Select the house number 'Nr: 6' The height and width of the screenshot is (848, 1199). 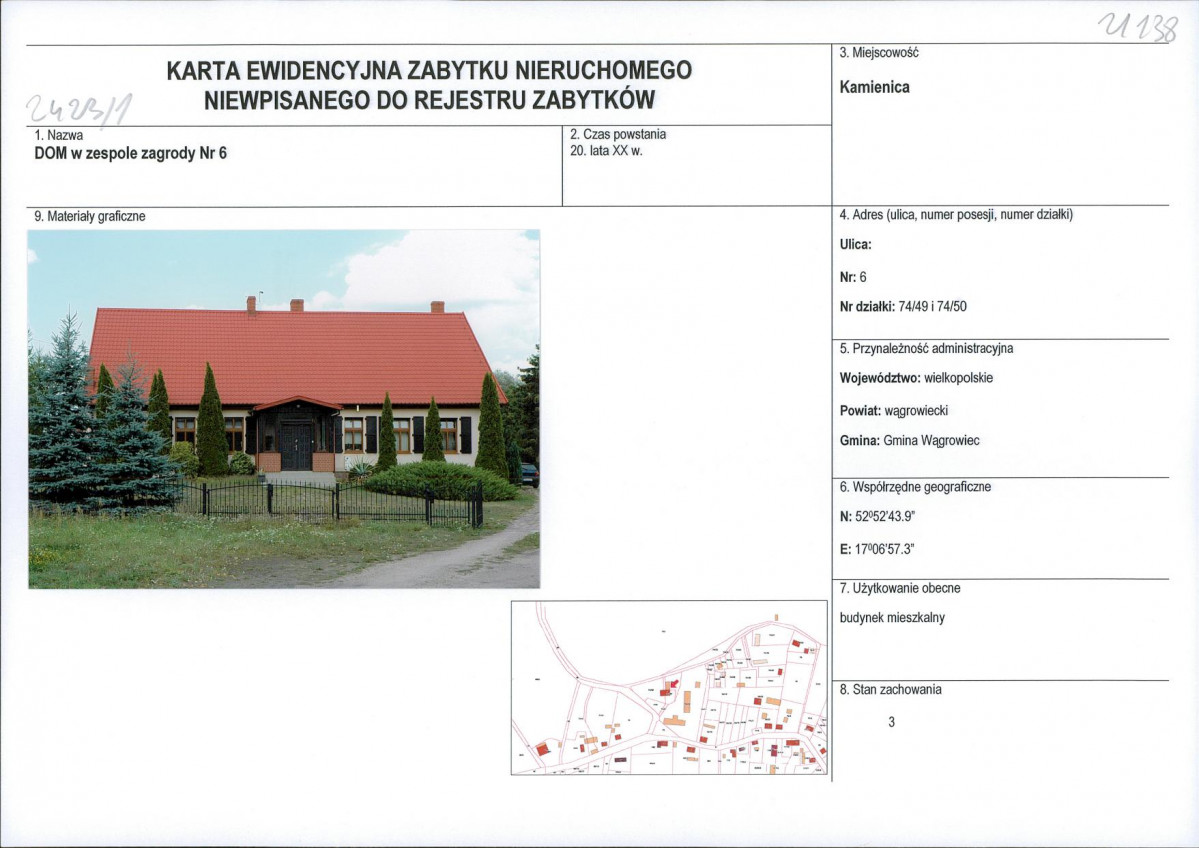pyautogui.click(x=853, y=277)
